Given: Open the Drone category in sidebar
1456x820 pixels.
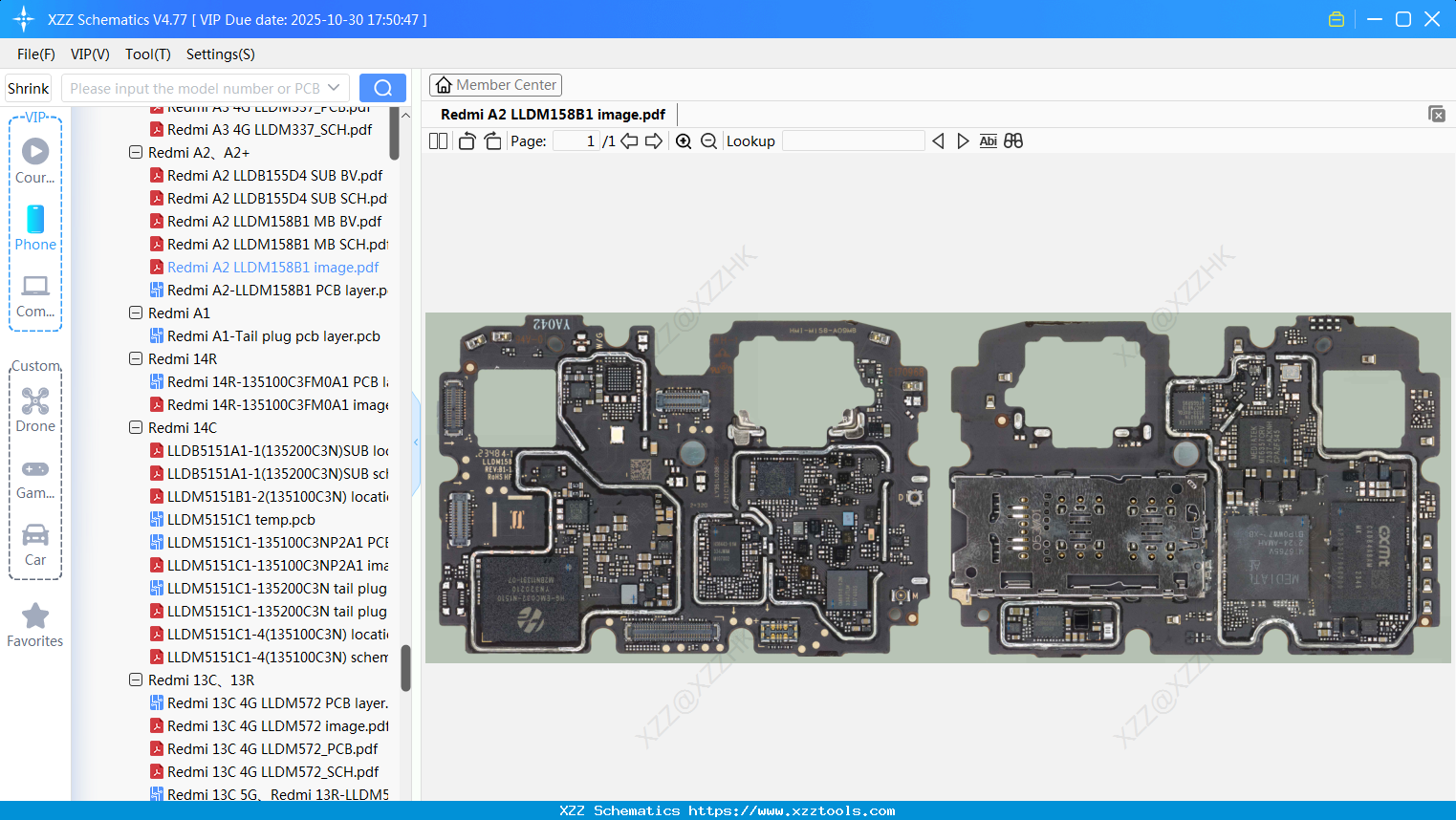Looking at the screenshot, I should click(35, 409).
